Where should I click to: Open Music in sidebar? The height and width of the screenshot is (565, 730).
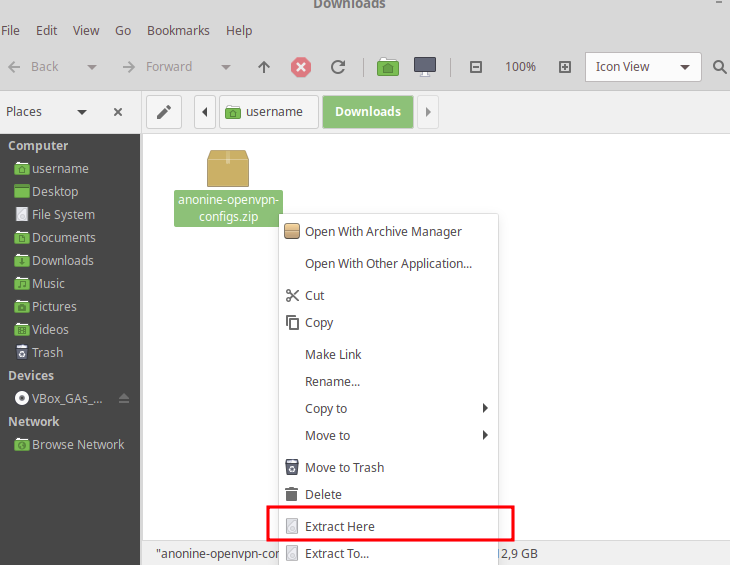[x=39, y=283]
